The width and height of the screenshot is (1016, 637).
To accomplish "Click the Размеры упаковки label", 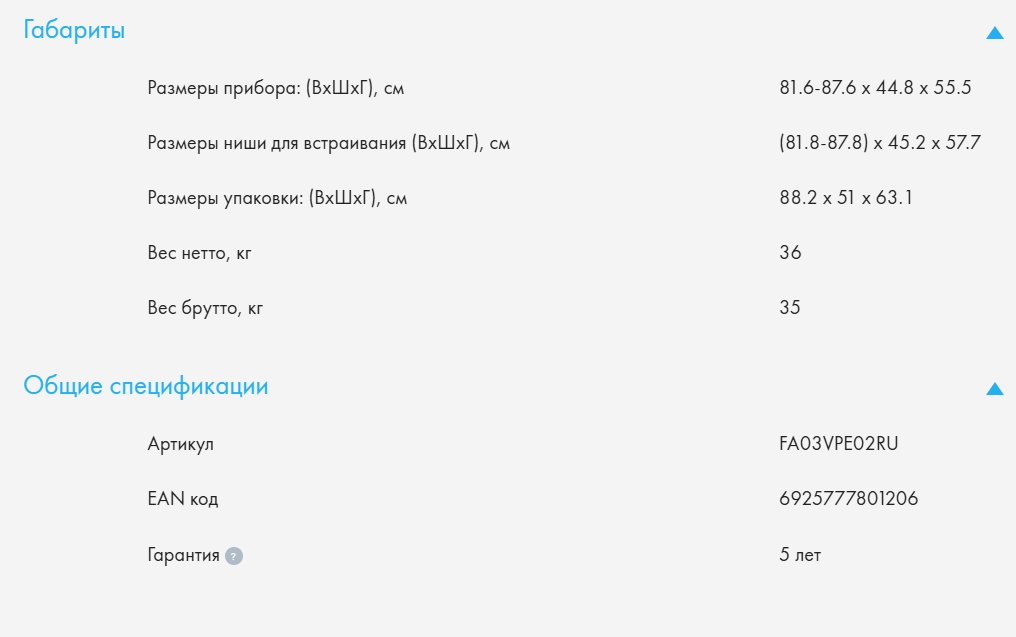I will (x=277, y=198).
